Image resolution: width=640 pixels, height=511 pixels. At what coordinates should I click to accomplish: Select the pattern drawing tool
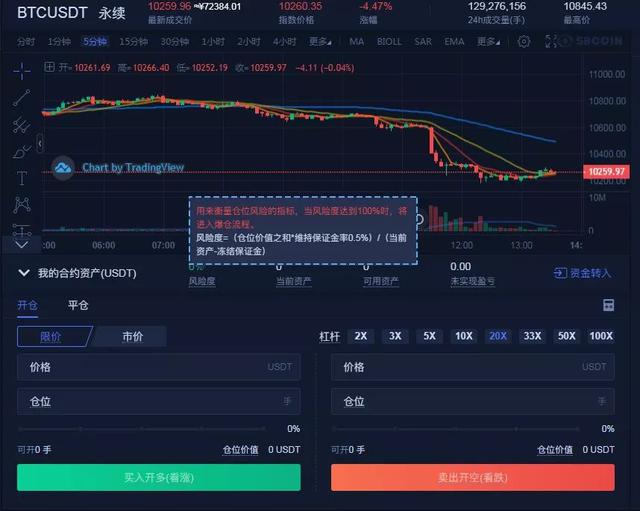(x=22, y=204)
